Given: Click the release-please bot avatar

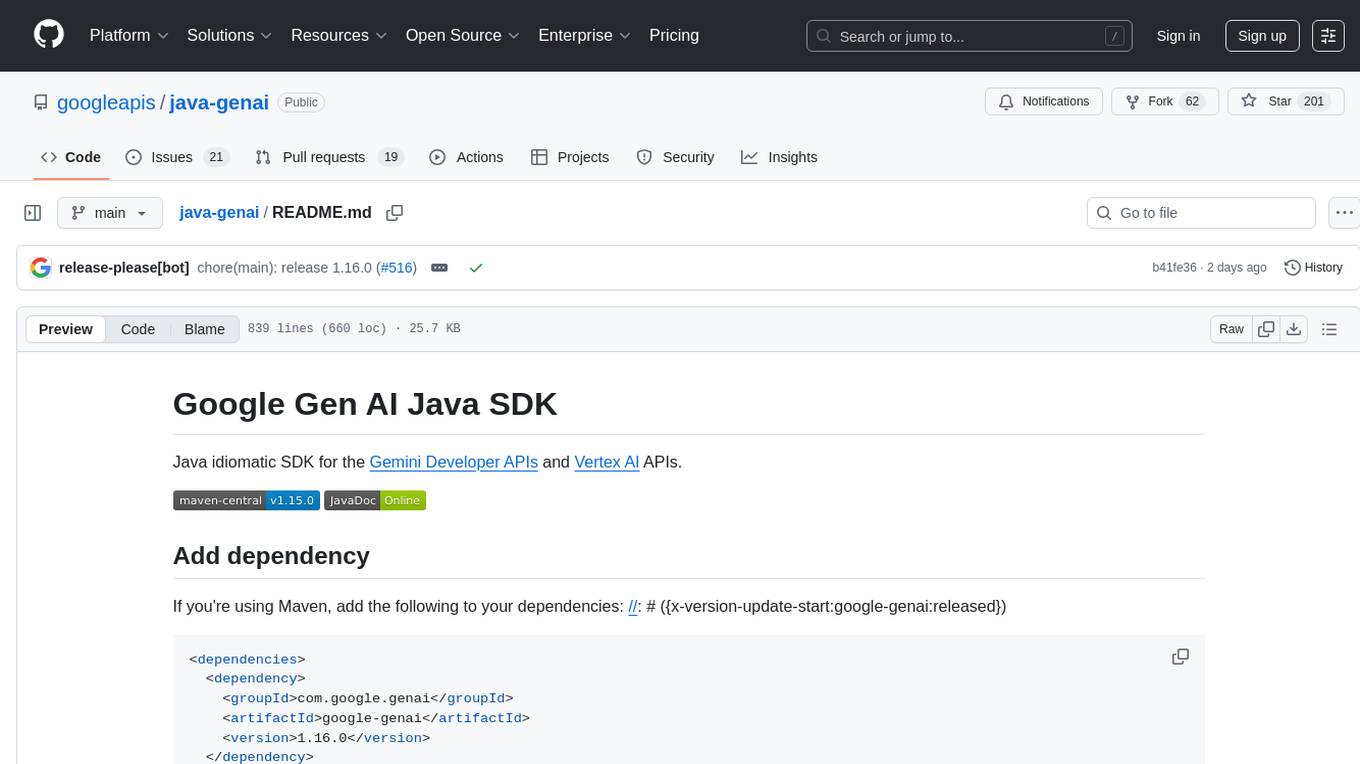Looking at the screenshot, I should click(x=41, y=268).
